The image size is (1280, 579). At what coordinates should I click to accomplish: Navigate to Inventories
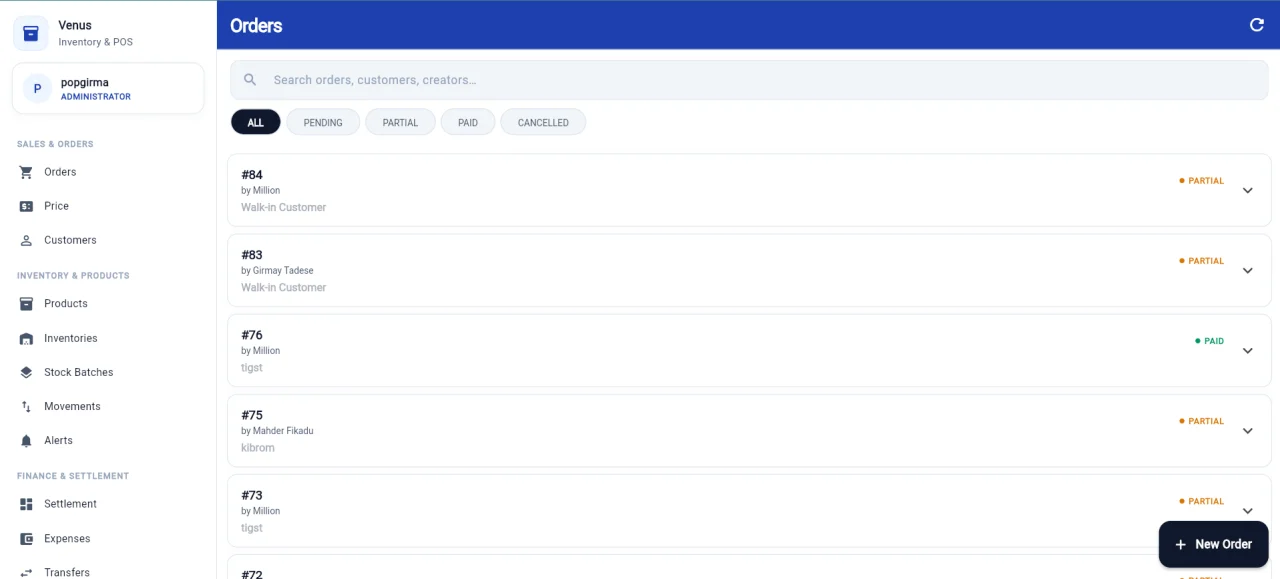coord(108,338)
